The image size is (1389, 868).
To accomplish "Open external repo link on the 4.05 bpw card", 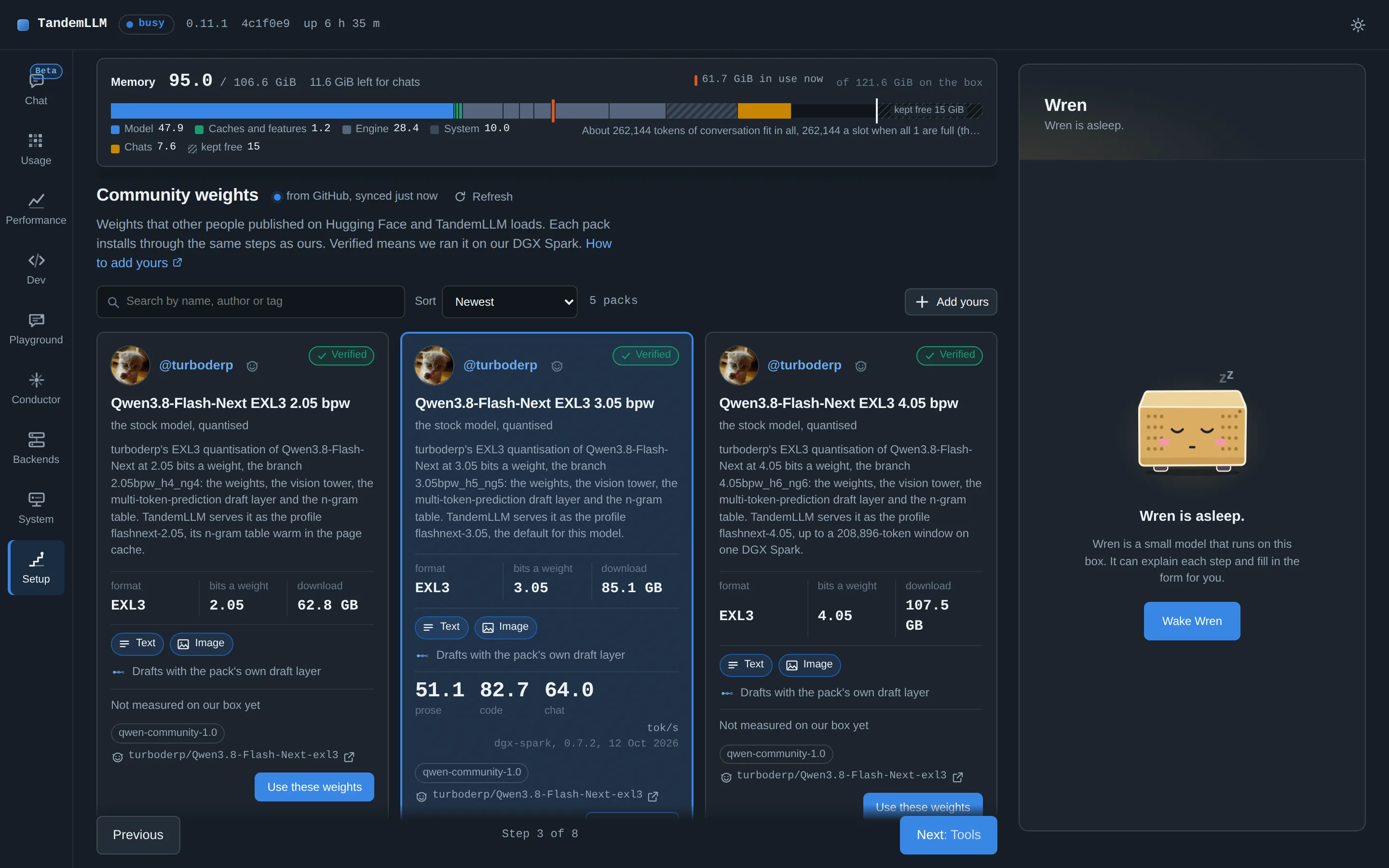I will (842, 776).
